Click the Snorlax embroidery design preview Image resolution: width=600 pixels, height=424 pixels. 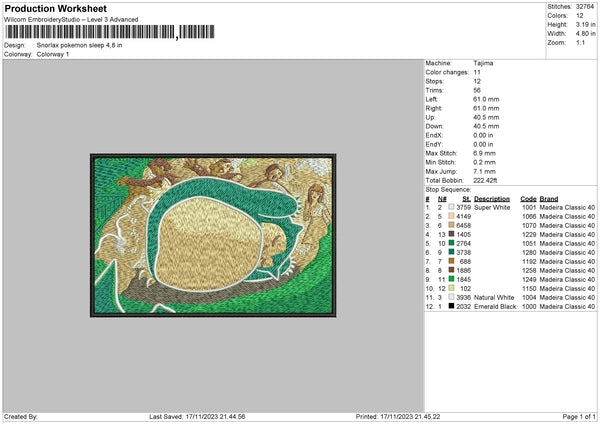pyautogui.click(x=213, y=235)
